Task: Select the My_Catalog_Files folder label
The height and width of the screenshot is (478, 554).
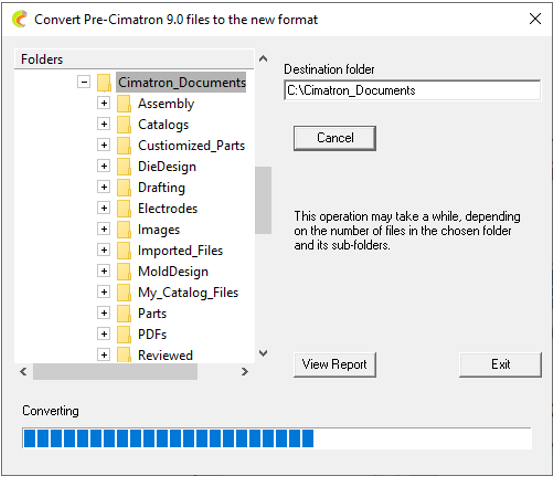Action: pyautogui.click(x=188, y=293)
